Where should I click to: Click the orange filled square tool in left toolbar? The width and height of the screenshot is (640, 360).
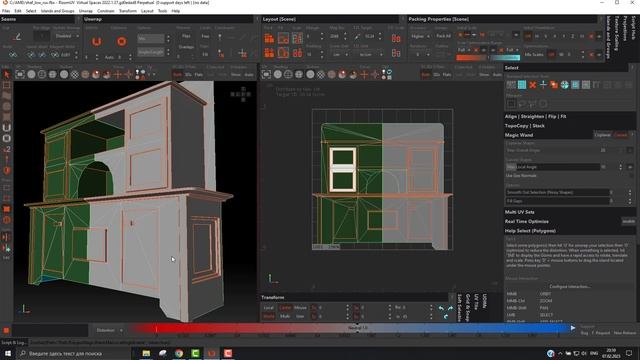[7, 209]
